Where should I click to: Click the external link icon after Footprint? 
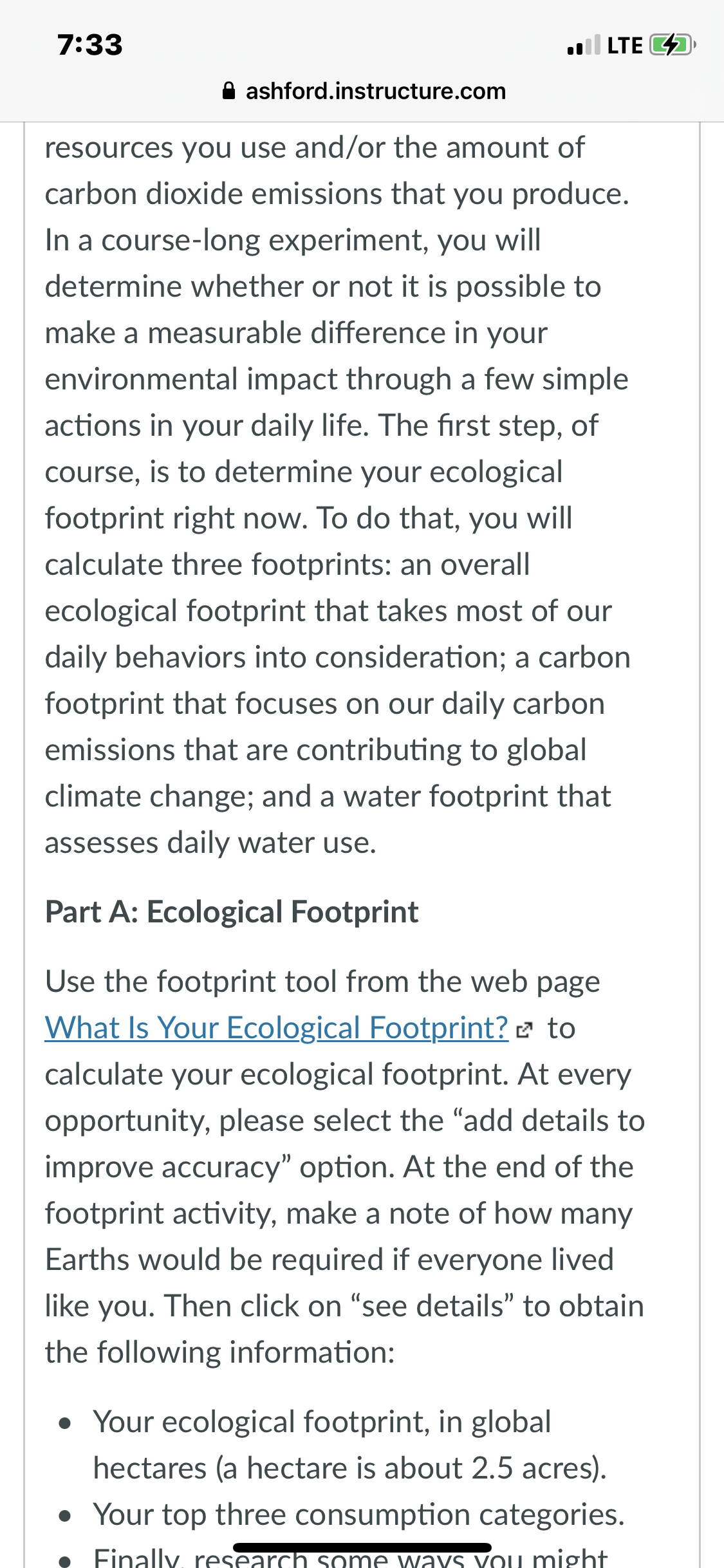(524, 1031)
